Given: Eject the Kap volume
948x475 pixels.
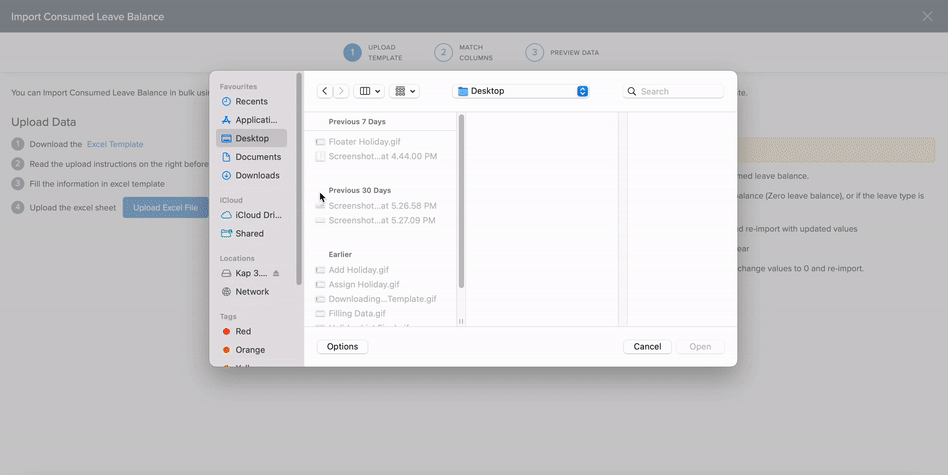Looking at the screenshot, I should (x=276, y=273).
